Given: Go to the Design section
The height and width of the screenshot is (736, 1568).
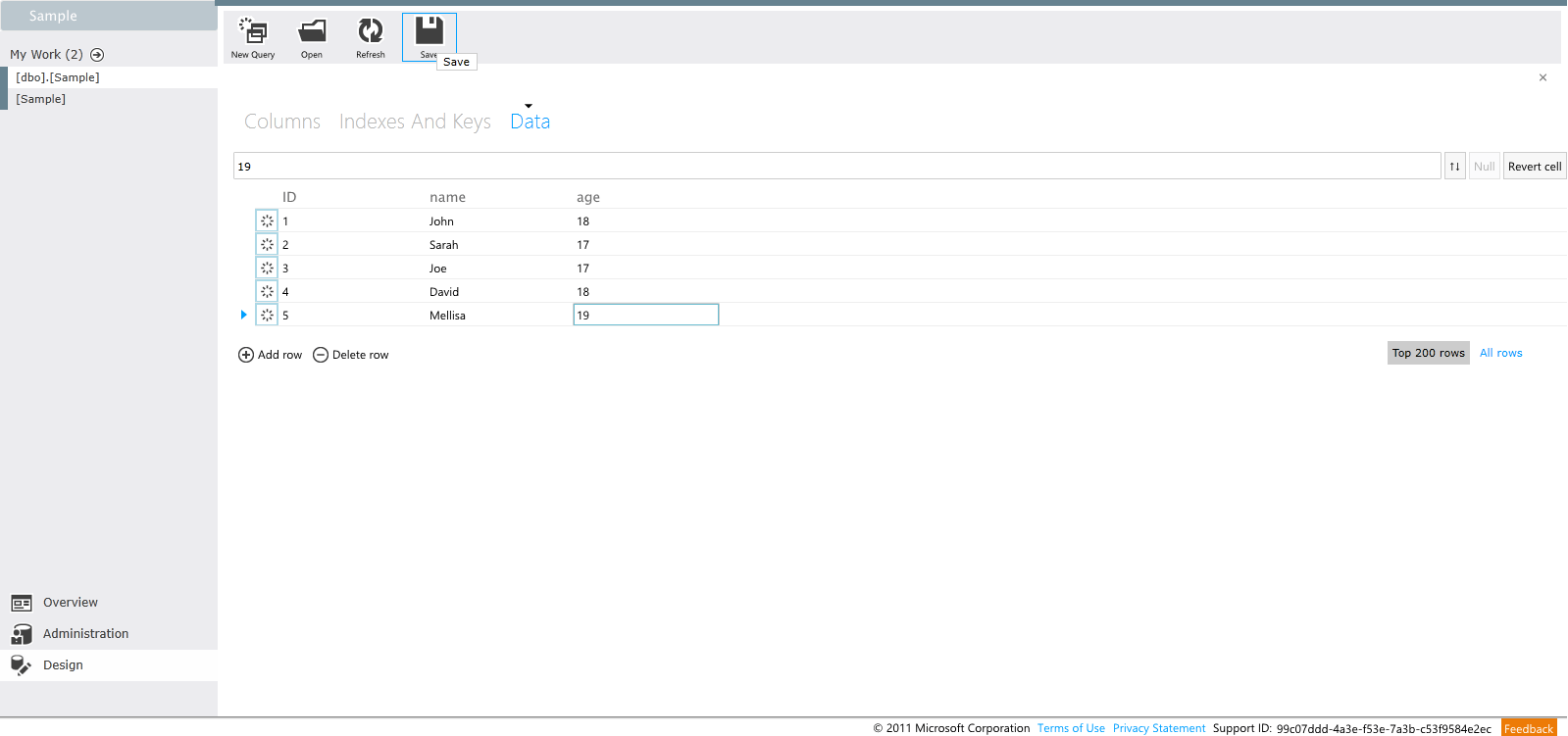Looking at the screenshot, I should point(63,665).
